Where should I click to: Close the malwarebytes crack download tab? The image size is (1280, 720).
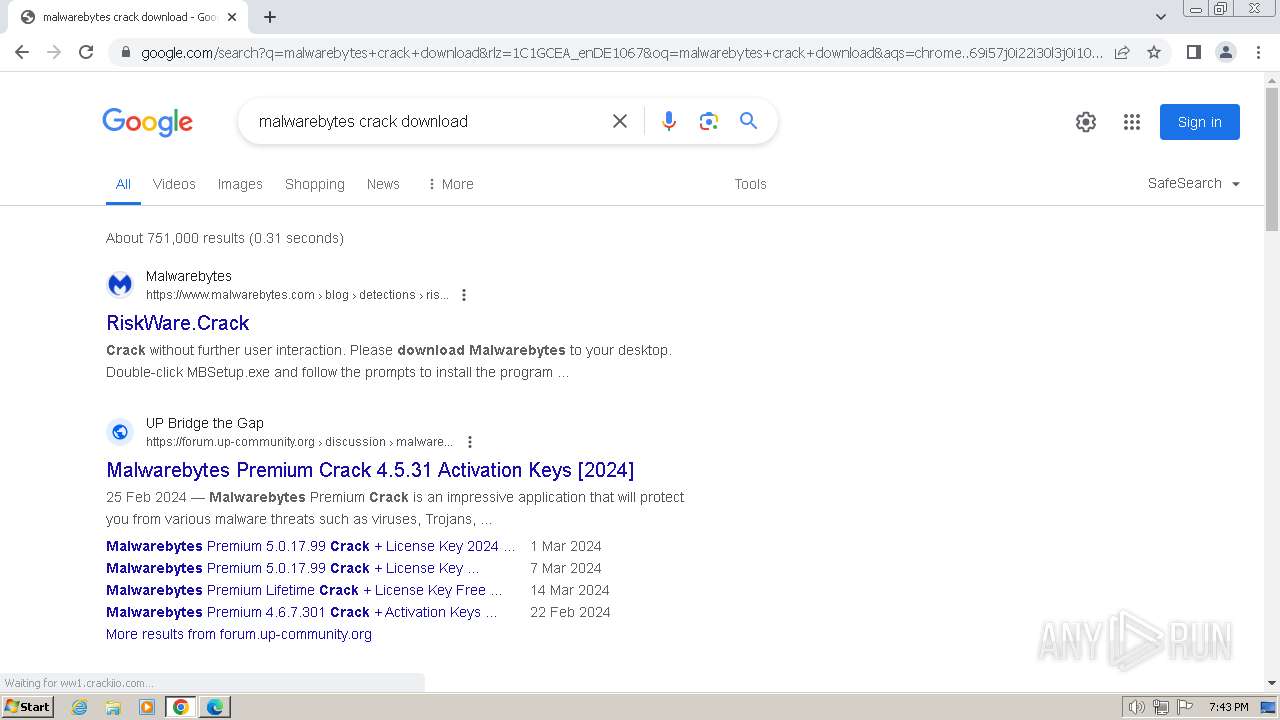point(232,17)
